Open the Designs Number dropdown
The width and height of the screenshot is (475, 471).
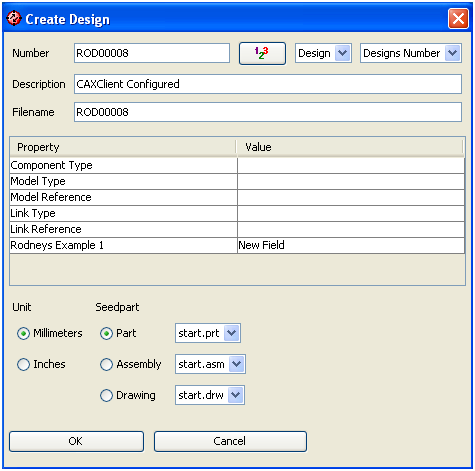(x=411, y=53)
